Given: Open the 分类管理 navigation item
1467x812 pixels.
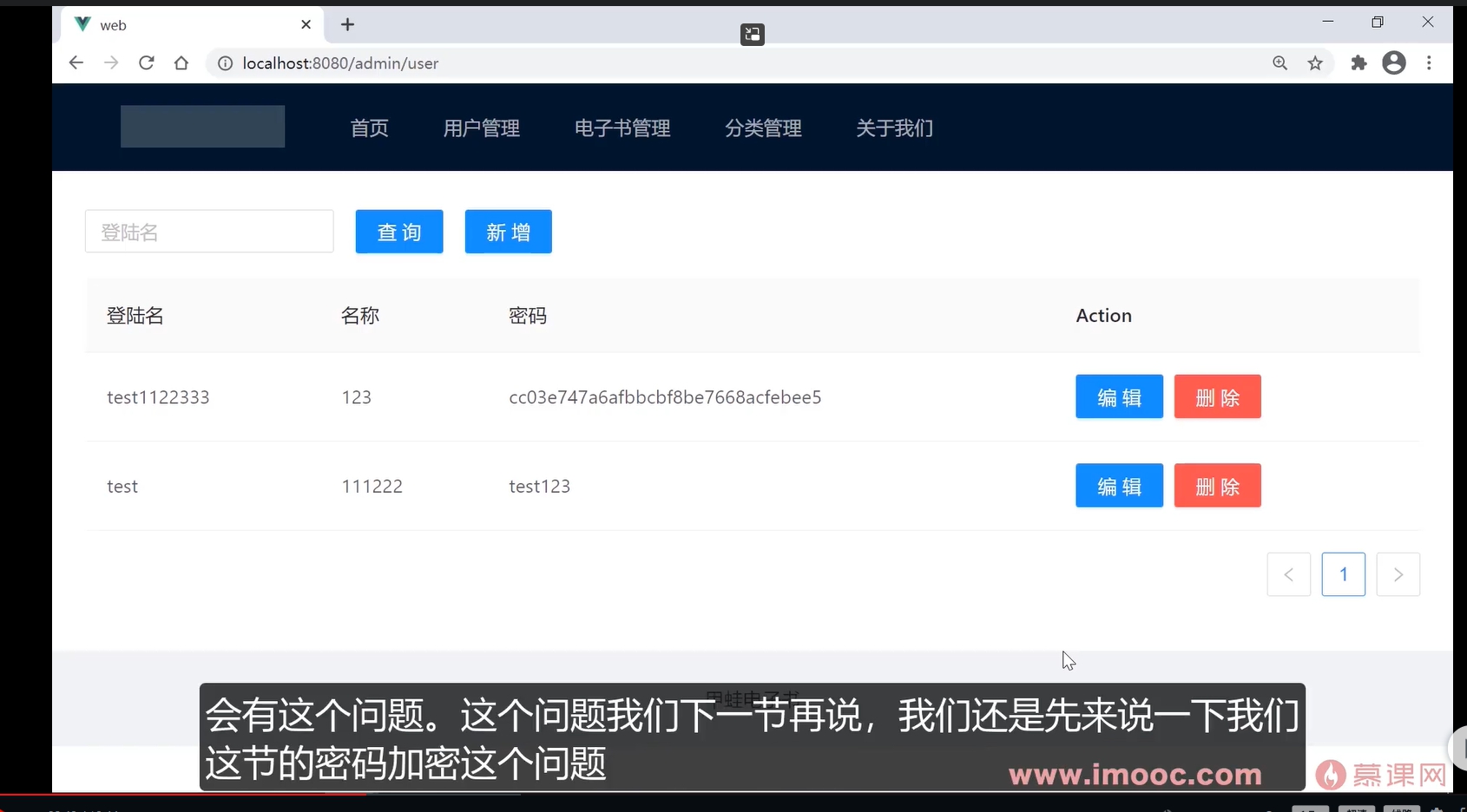Looking at the screenshot, I should tap(764, 128).
